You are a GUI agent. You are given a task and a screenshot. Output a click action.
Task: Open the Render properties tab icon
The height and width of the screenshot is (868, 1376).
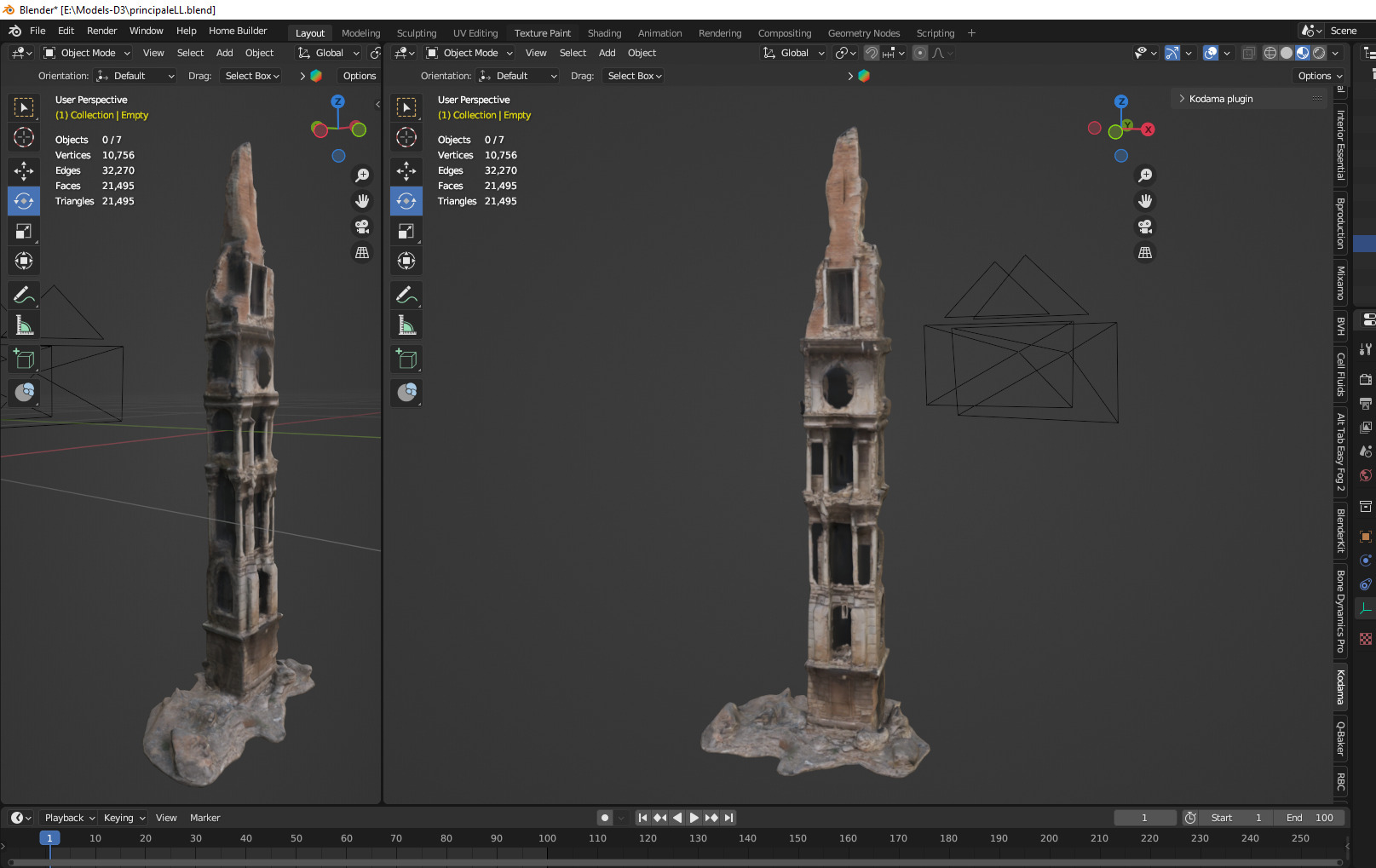[1366, 379]
